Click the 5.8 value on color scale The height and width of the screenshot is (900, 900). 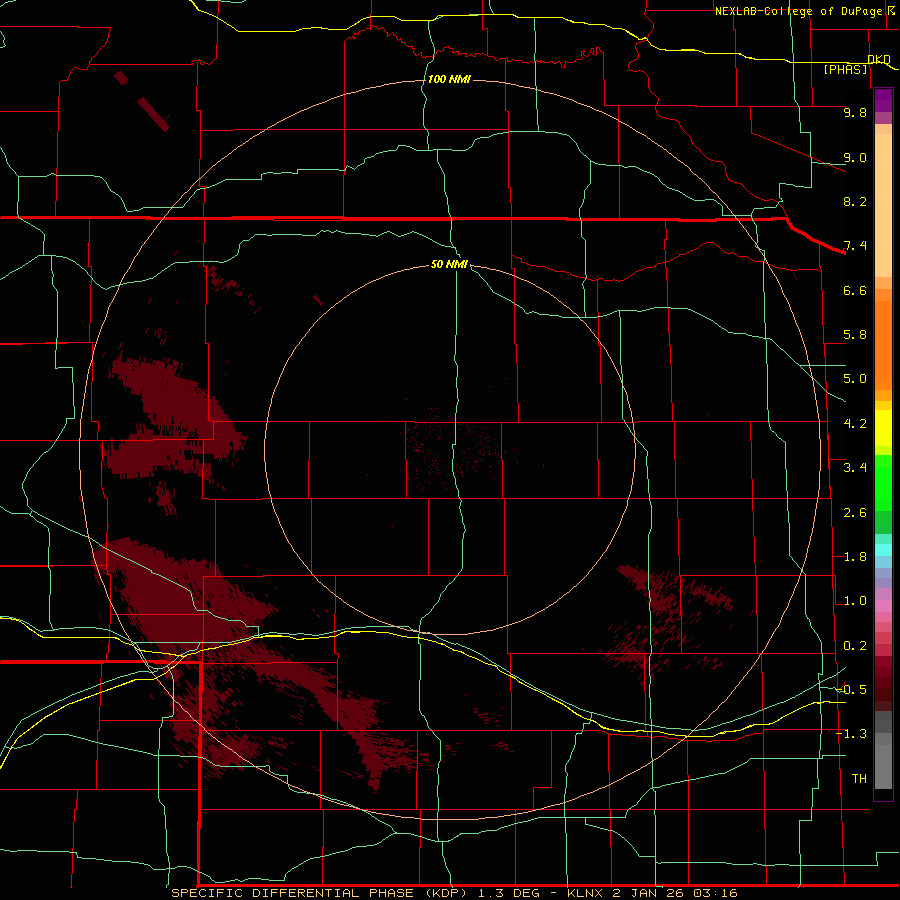tap(855, 335)
